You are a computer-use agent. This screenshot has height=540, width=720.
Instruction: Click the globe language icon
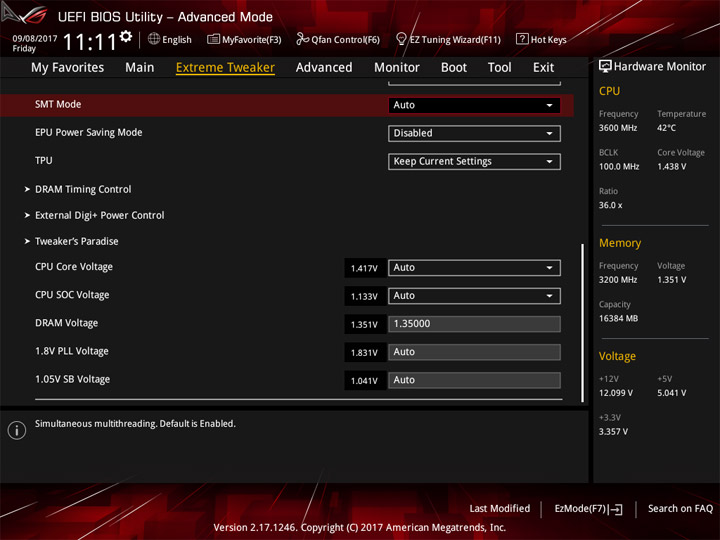[x=154, y=39]
